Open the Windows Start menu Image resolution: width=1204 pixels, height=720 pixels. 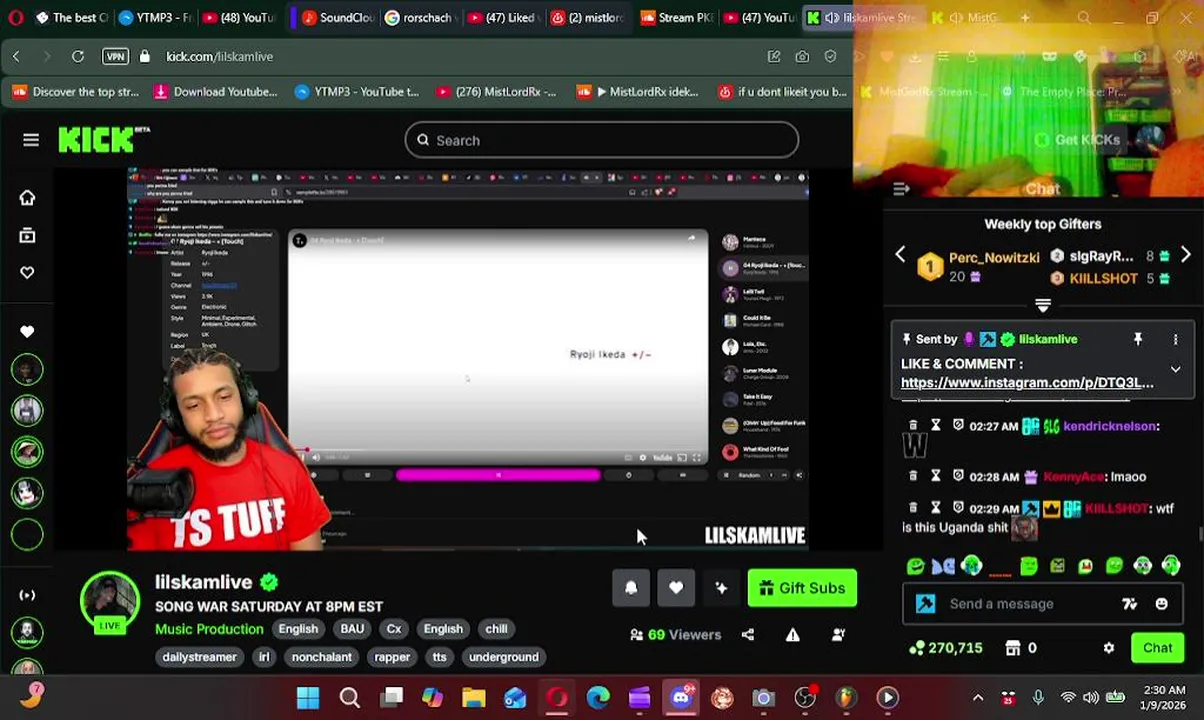tap(308, 698)
